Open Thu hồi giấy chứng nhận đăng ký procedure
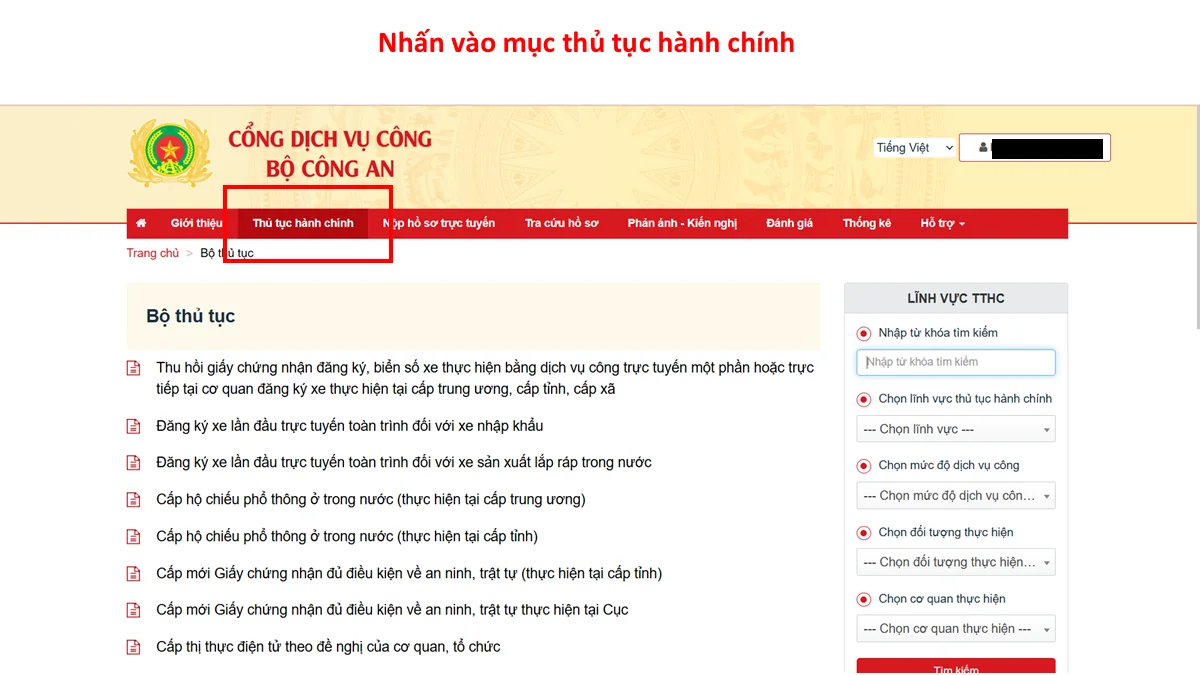 (x=485, y=378)
